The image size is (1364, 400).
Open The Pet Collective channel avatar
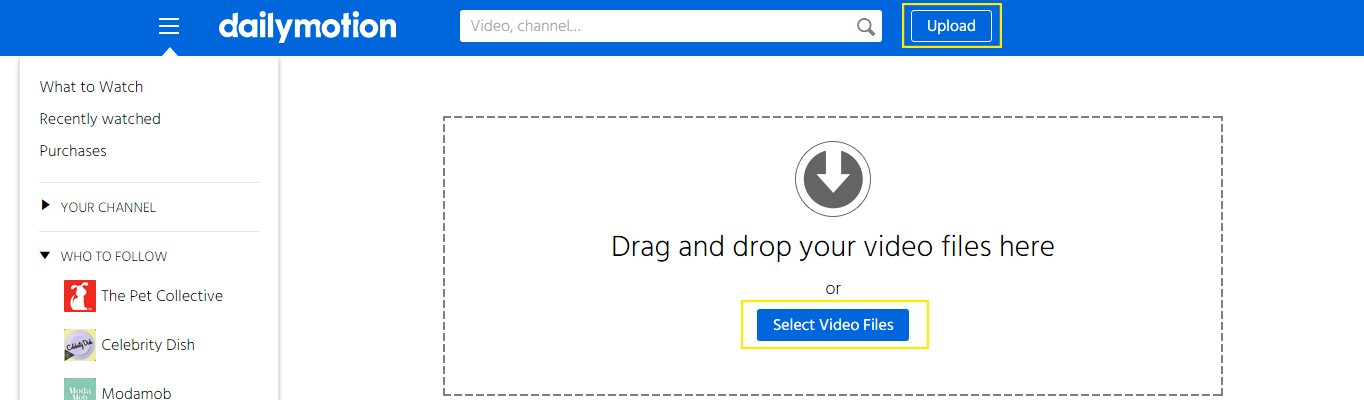[x=80, y=296]
